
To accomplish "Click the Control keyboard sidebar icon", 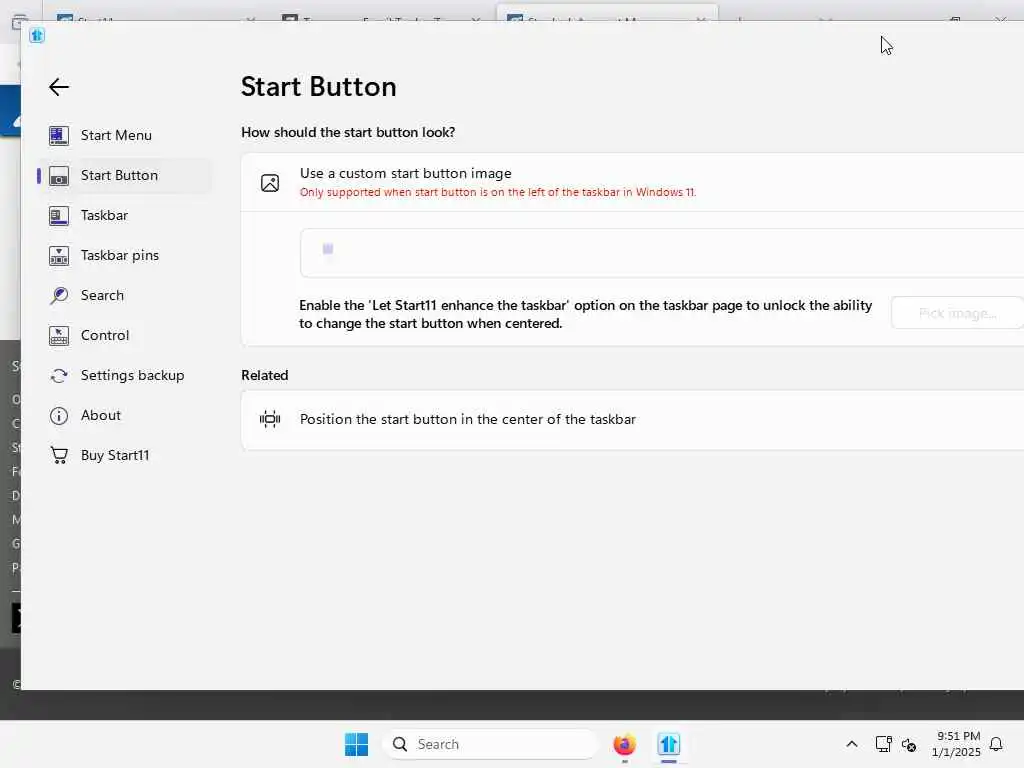I will pos(59,336).
